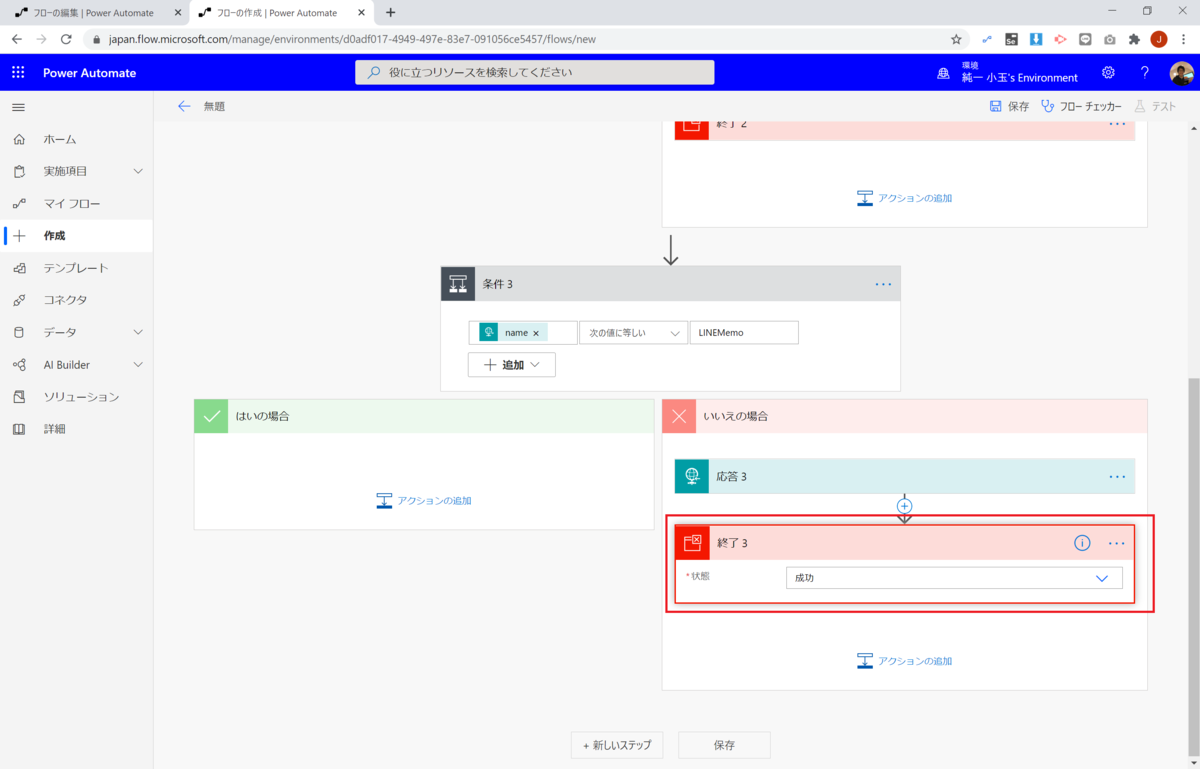Screen dimensions: 1200x769
Task: Expand AI Builder in the sidebar
Action: click(138, 364)
